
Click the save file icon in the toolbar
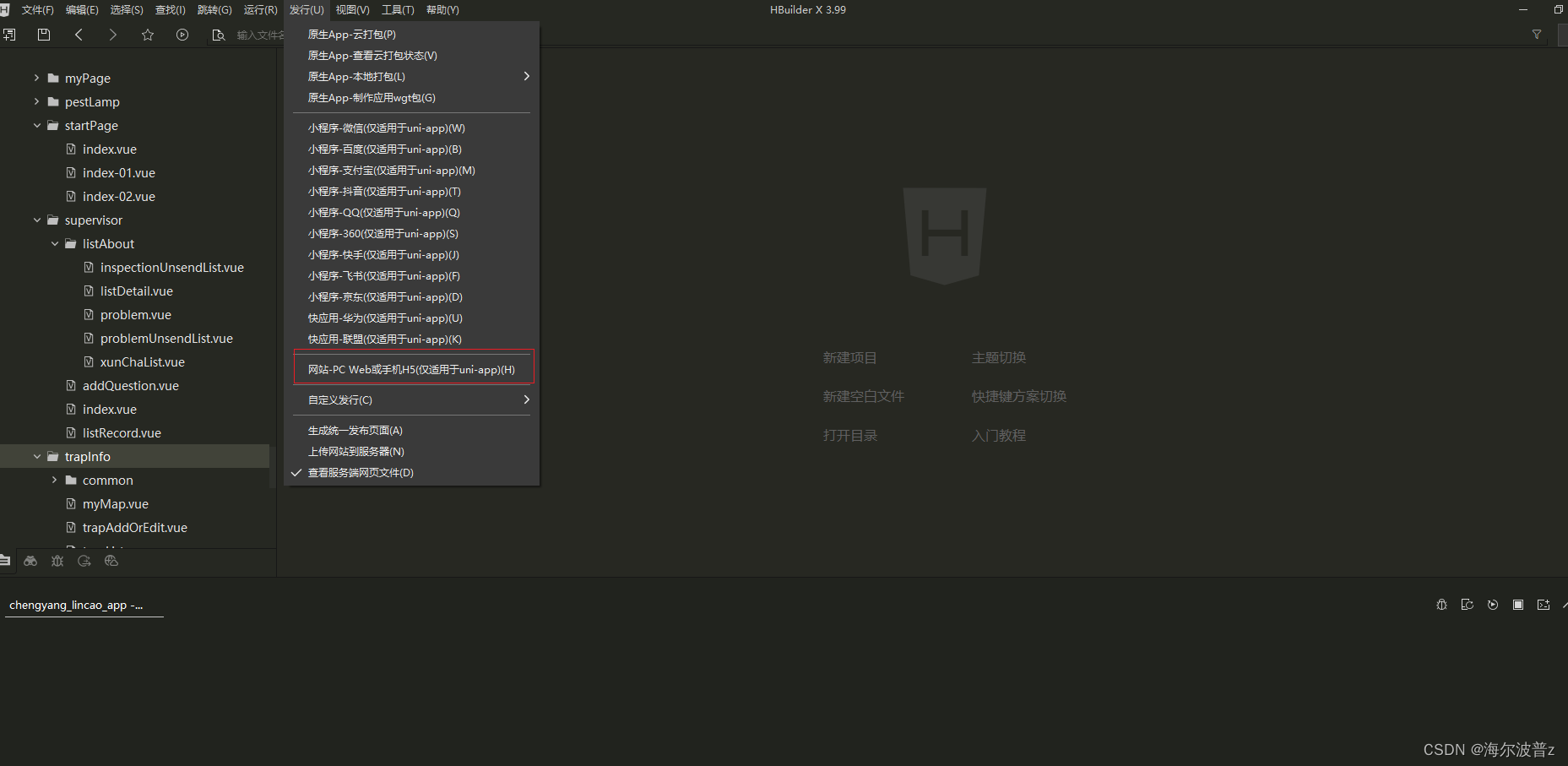pyautogui.click(x=43, y=35)
